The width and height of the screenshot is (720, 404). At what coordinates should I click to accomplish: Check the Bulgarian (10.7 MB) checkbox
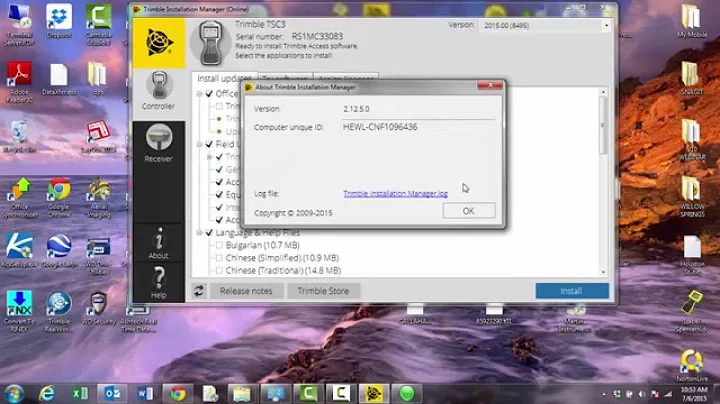point(219,245)
